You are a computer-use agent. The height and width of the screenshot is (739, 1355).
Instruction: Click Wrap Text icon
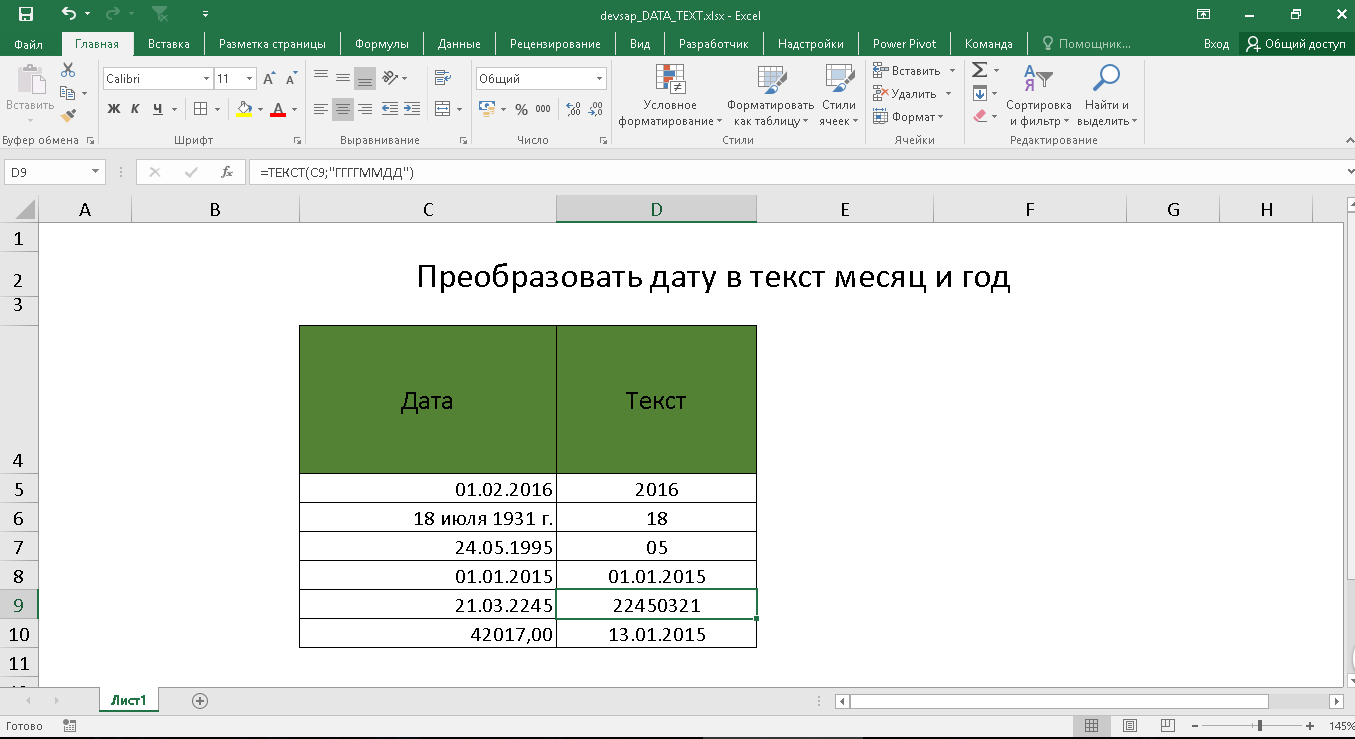click(442, 78)
